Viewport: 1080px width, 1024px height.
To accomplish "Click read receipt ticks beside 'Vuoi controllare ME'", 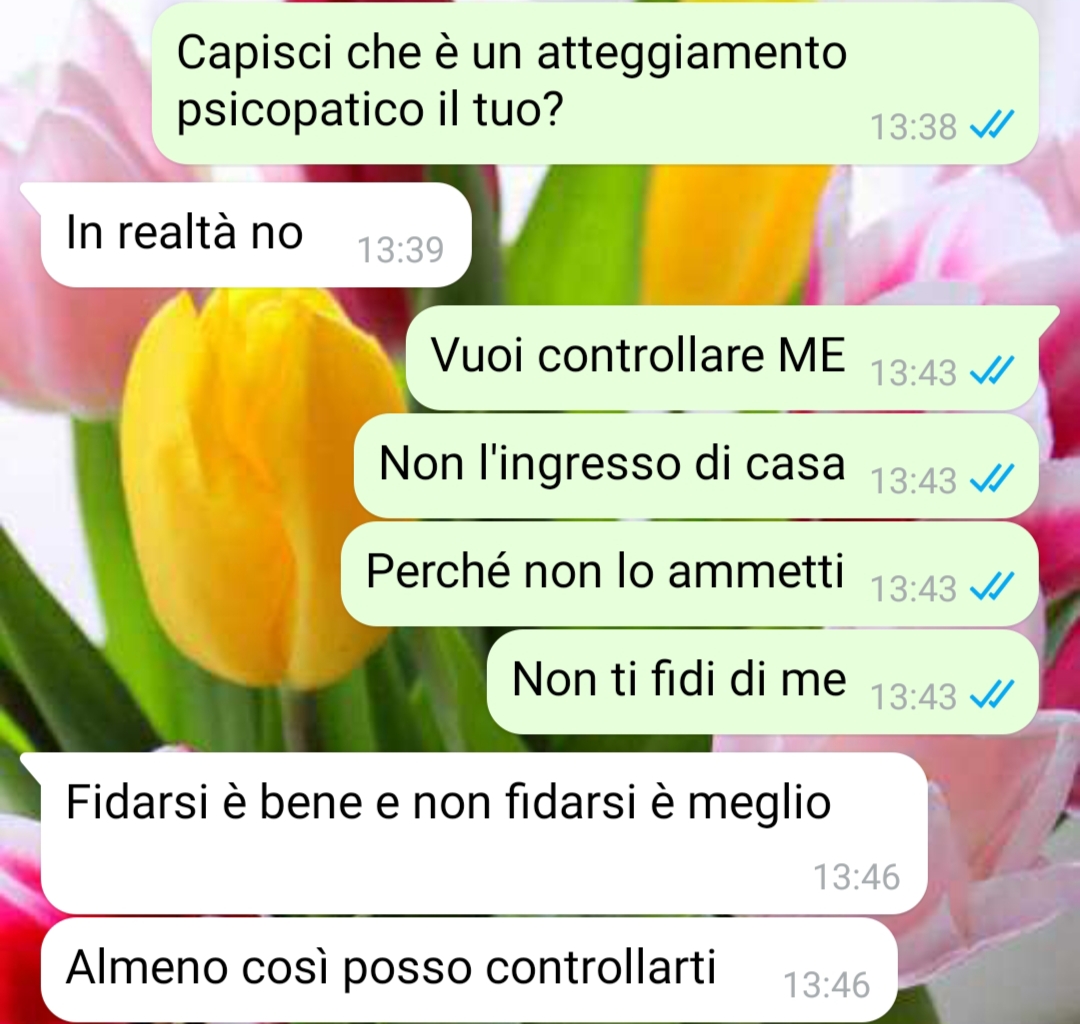I will (x=991, y=371).
